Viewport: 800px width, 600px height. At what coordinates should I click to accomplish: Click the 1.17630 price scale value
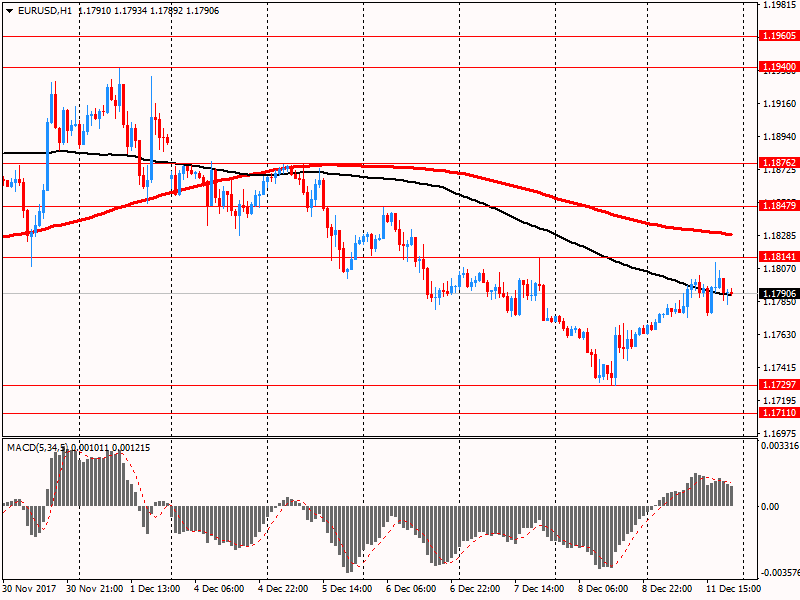pyautogui.click(x=780, y=335)
